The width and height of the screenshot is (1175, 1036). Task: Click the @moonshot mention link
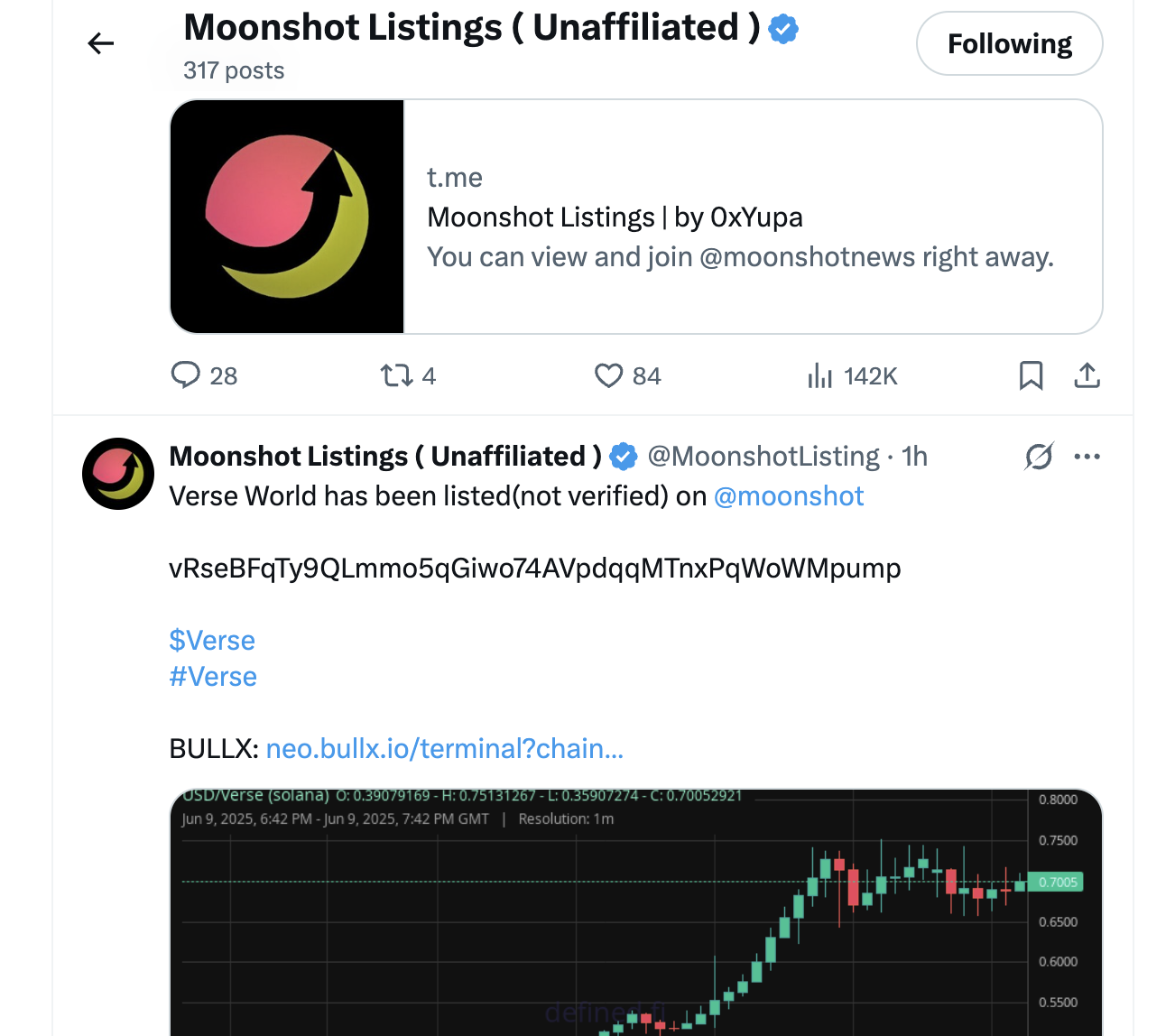click(789, 496)
